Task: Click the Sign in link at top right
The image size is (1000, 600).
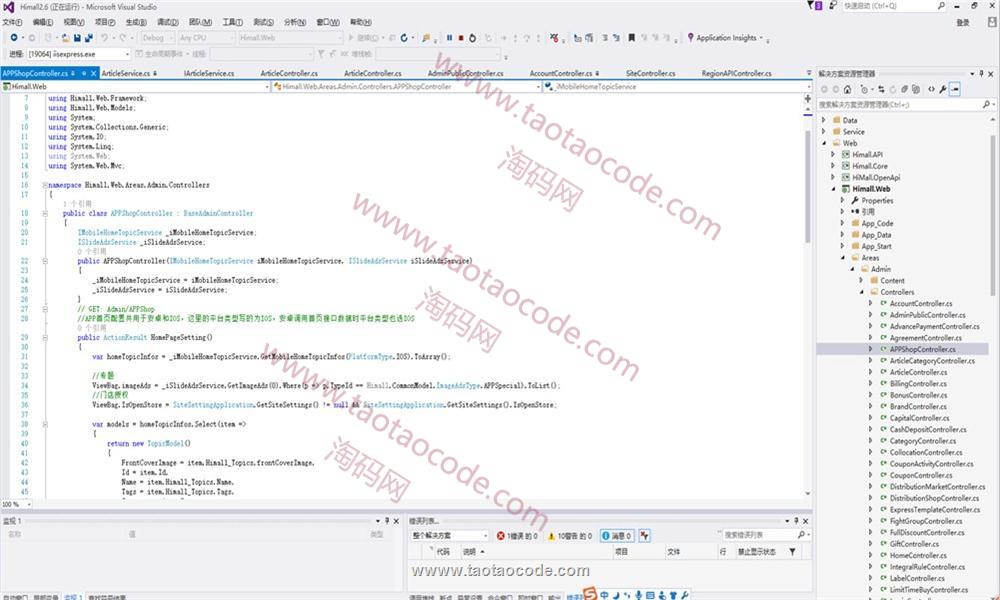Action: [x=962, y=21]
